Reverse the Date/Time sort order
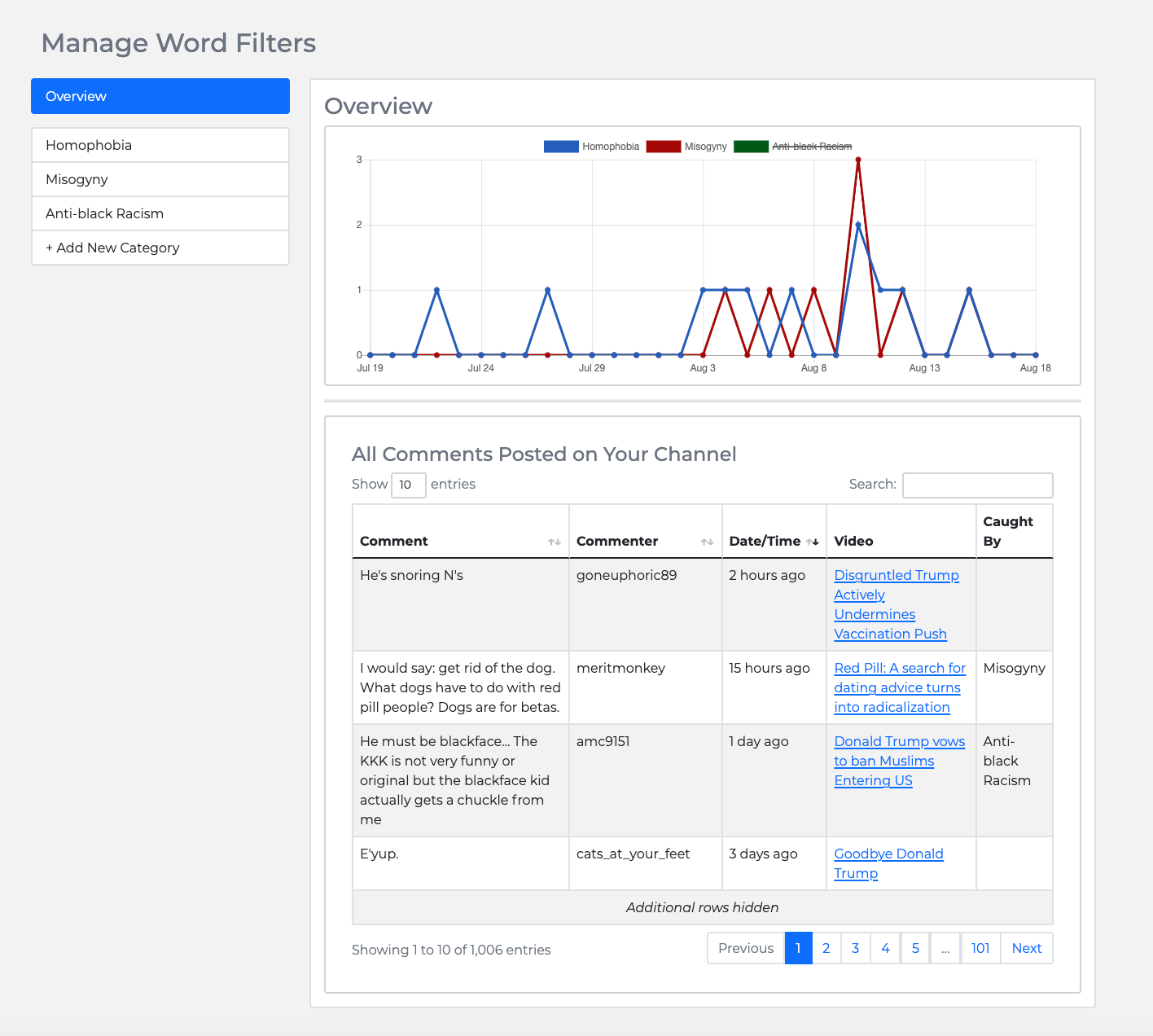Viewport: 1153px width, 1036px height. coord(814,541)
